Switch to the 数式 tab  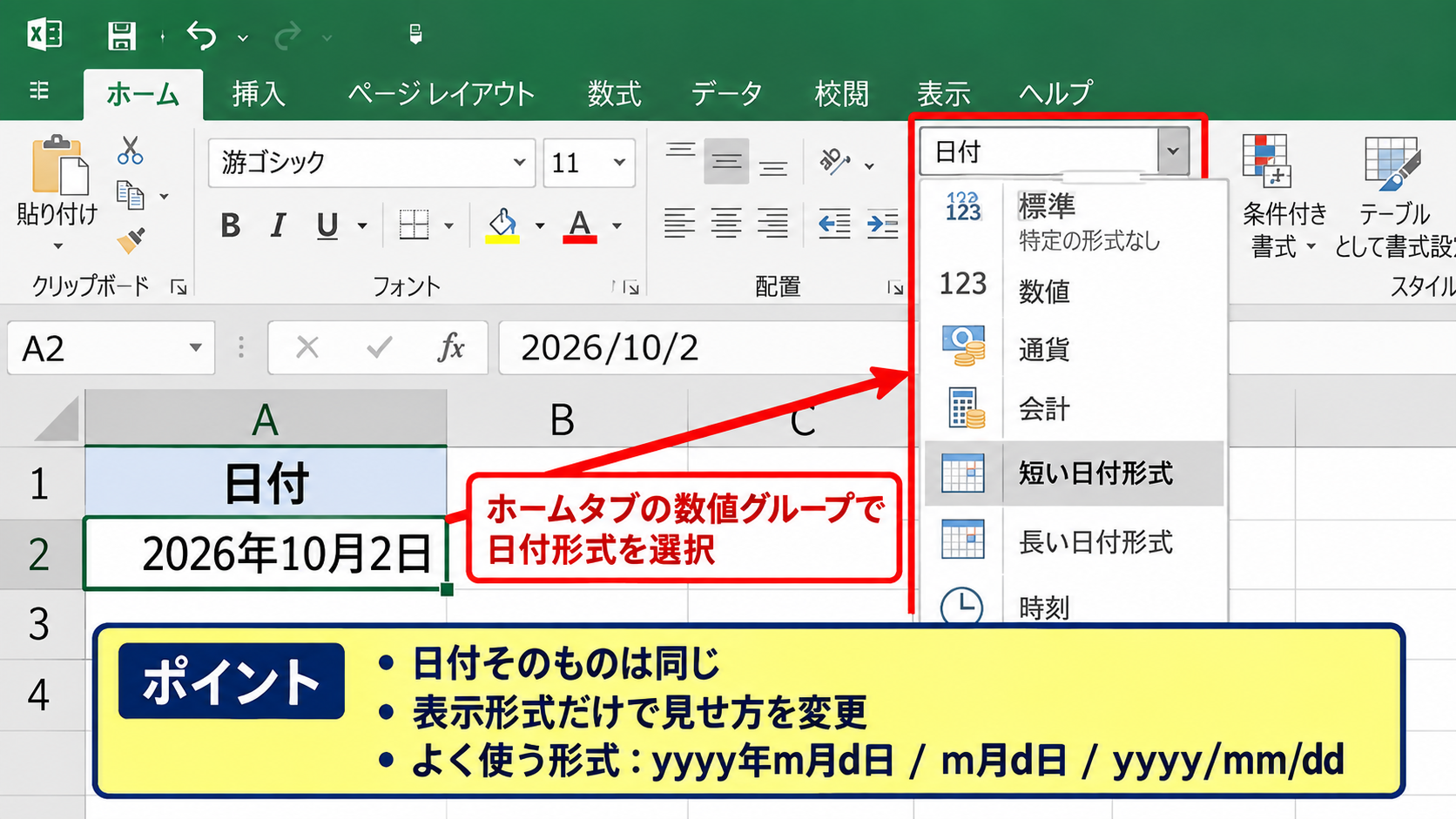(x=614, y=93)
